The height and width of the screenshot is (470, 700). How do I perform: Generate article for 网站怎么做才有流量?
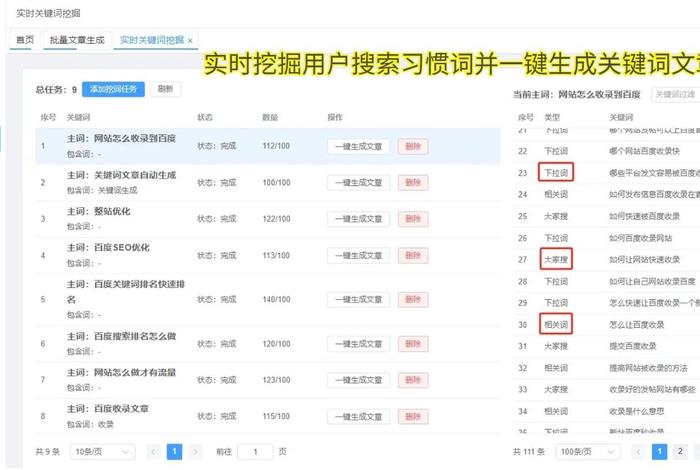tap(358, 380)
